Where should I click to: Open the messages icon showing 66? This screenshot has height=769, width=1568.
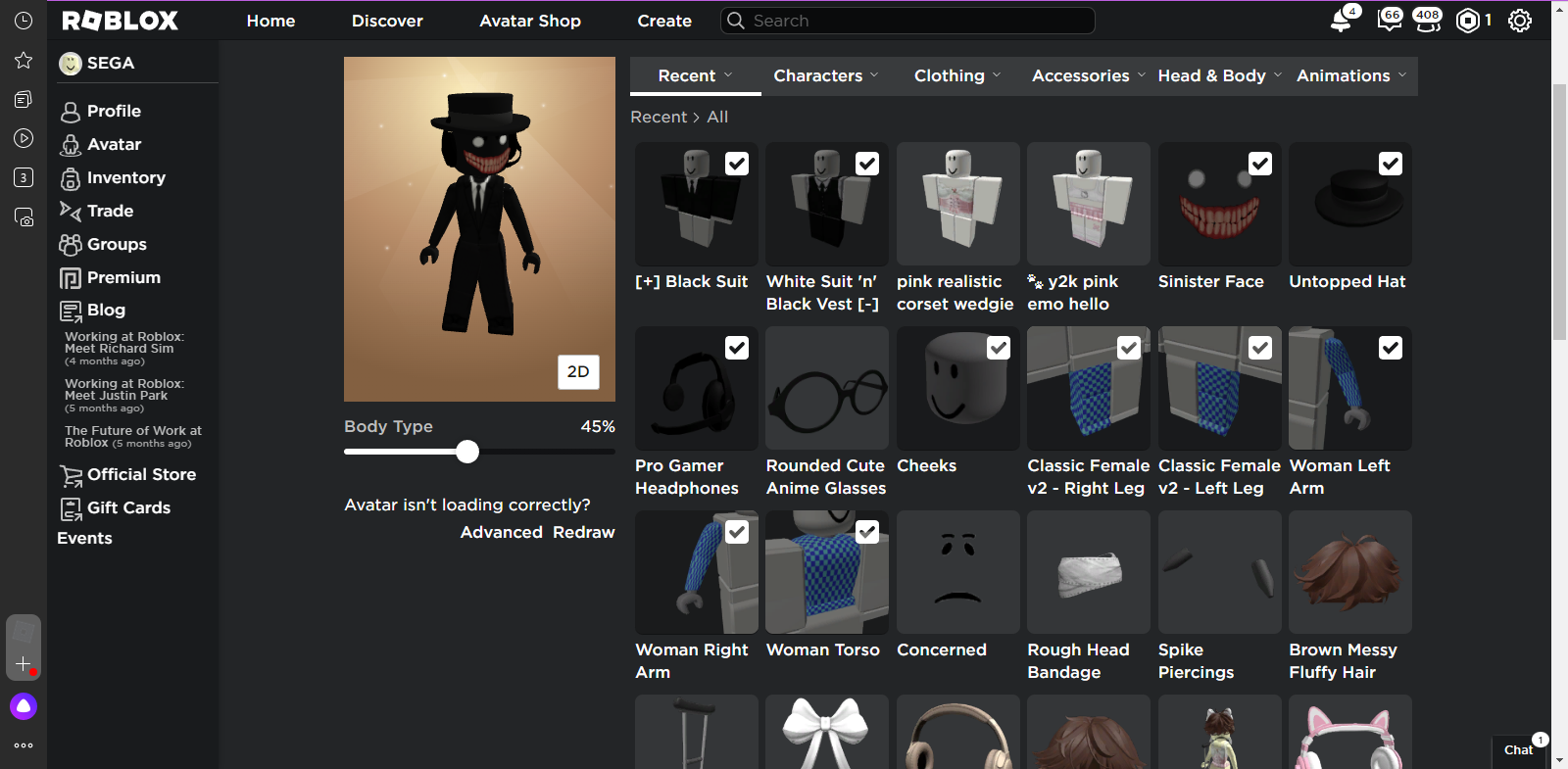[x=1389, y=21]
